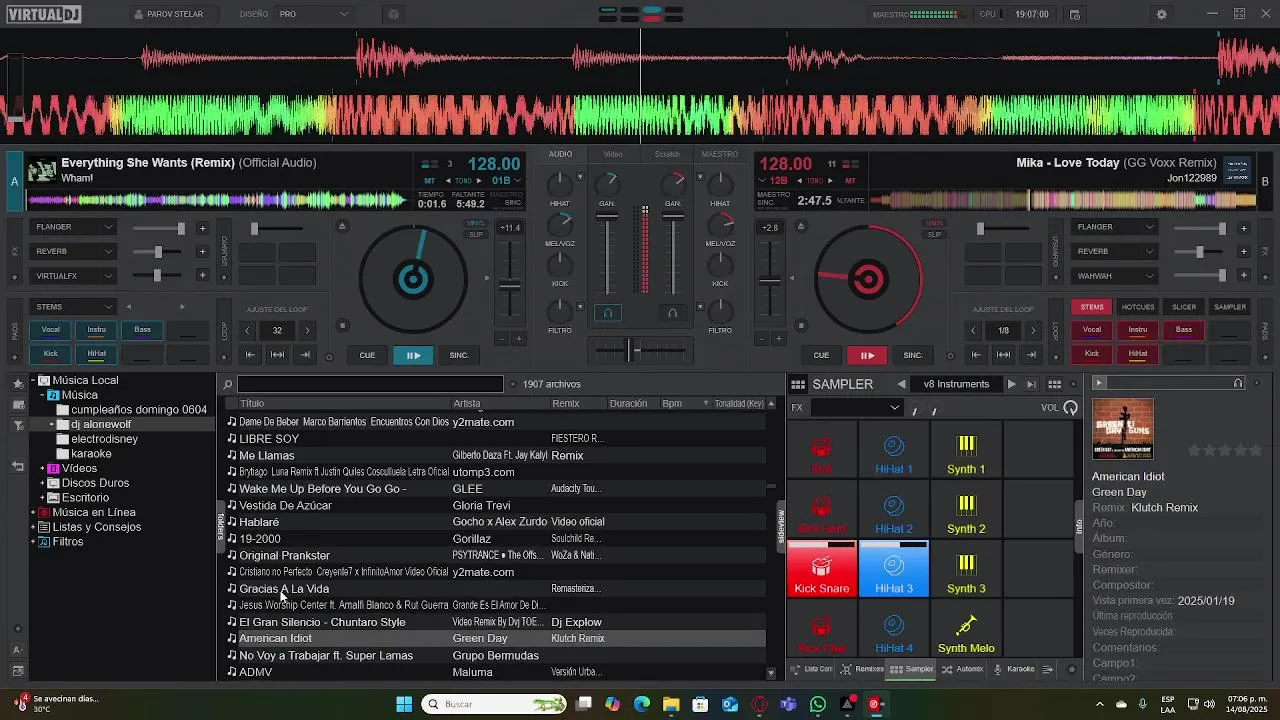Trigger the Synth 1 sampler pad
The height and width of the screenshot is (720, 1280).
(x=966, y=450)
